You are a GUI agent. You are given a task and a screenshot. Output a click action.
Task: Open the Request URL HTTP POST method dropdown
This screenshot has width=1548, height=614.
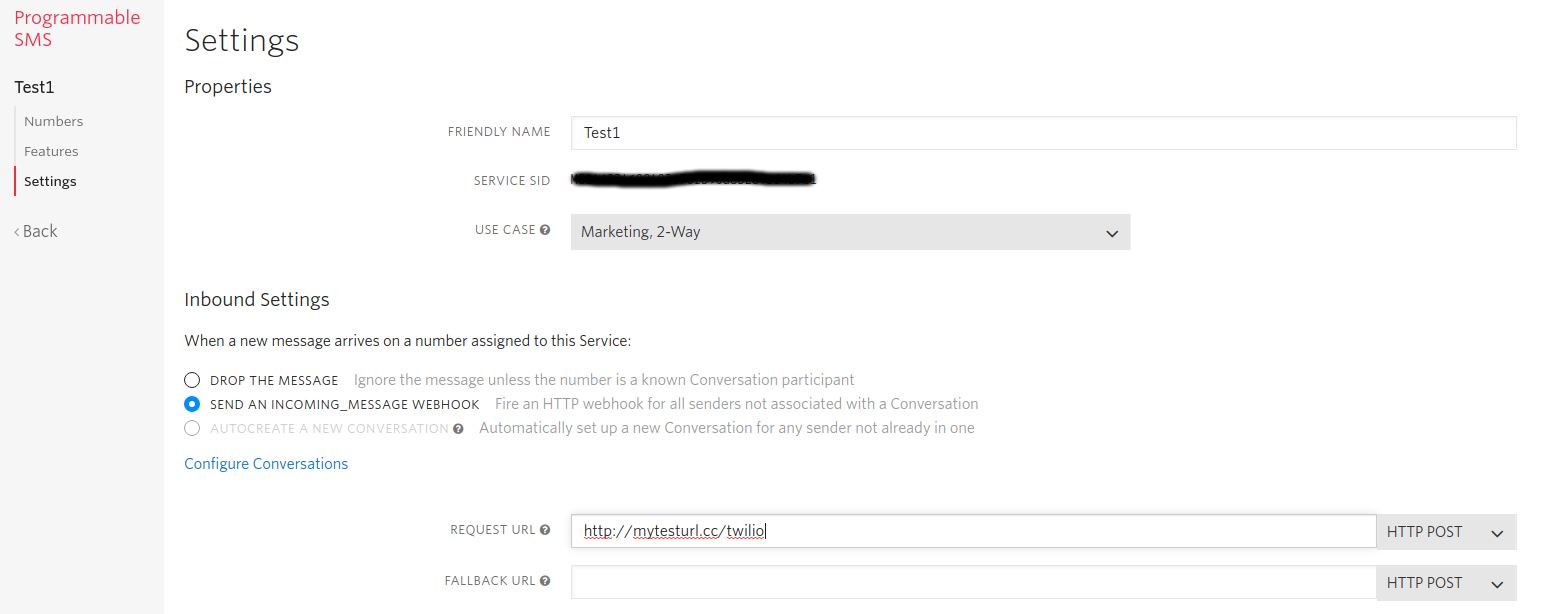pyautogui.click(x=1445, y=532)
